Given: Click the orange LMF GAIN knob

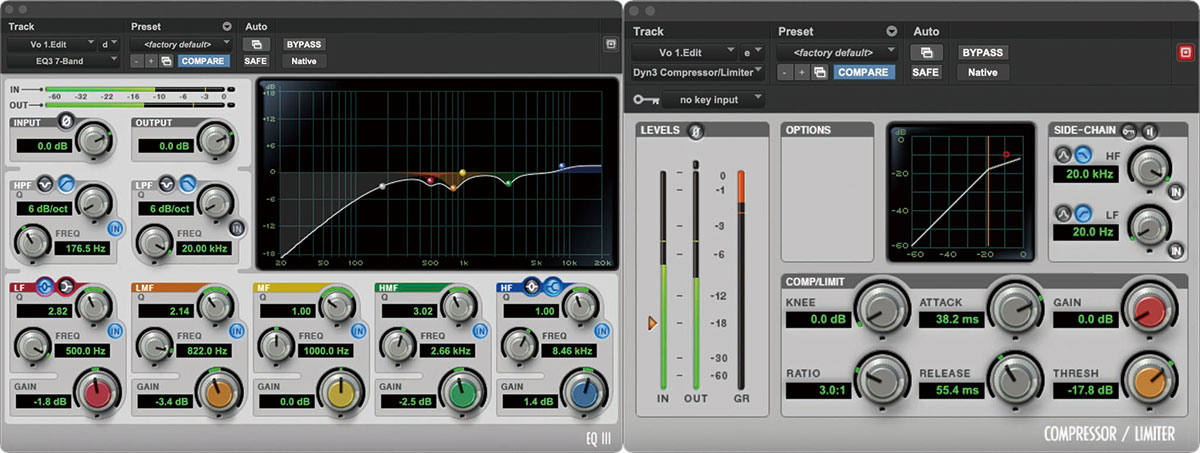Looking at the screenshot, I should click(x=221, y=391).
